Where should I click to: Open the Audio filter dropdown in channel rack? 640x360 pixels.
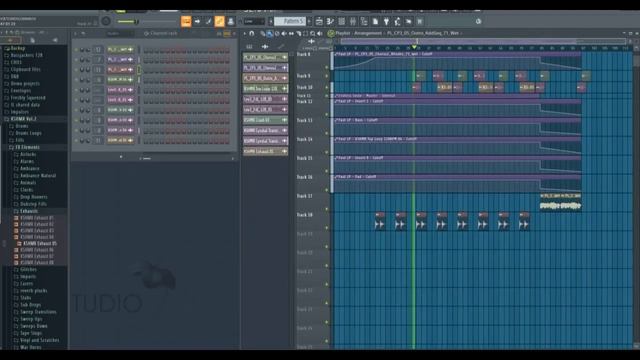click(x=119, y=33)
